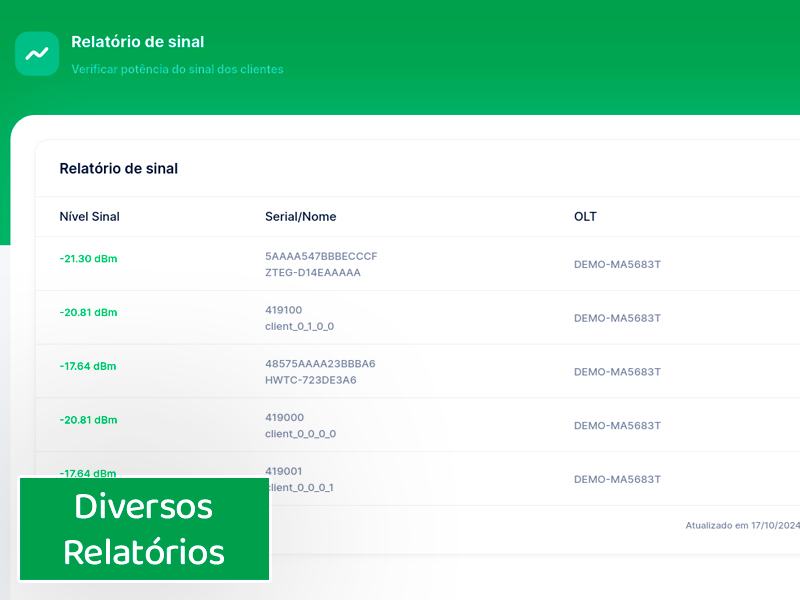The width and height of the screenshot is (800, 600).
Task: Open the serial 419100 entry
Action: (x=283, y=310)
